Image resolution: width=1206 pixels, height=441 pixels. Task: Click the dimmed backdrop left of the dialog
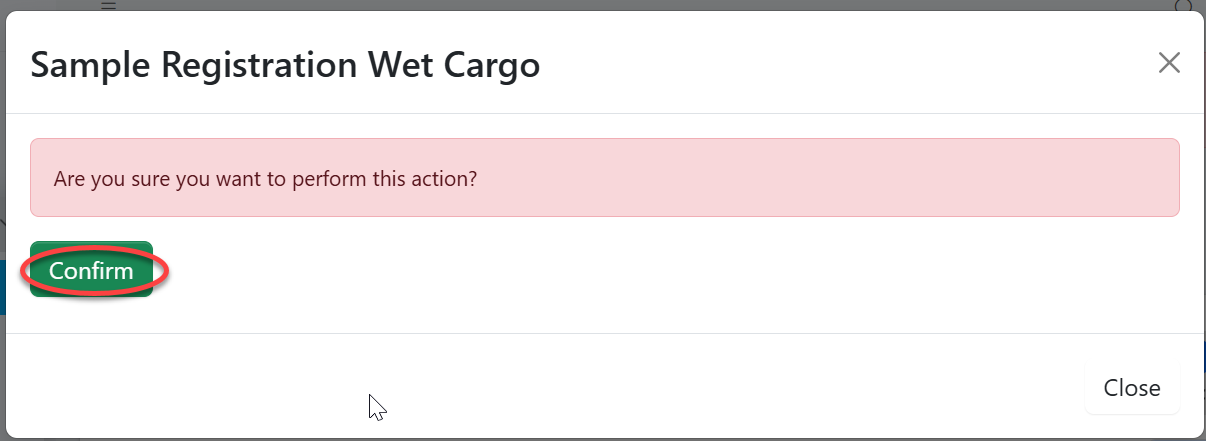pos(3,150)
